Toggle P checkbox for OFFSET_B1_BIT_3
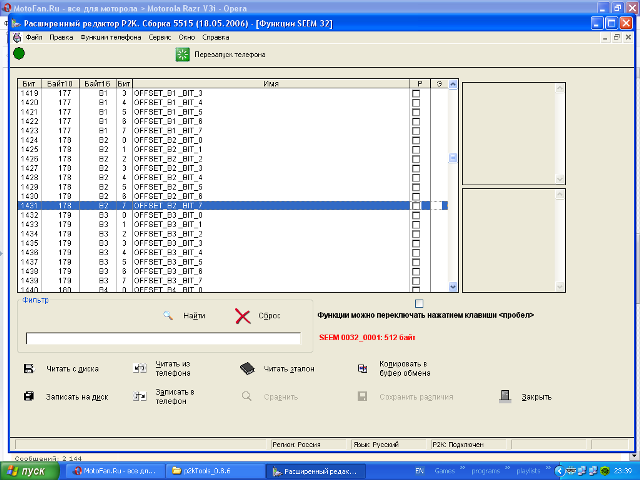640x480 pixels. [416, 93]
